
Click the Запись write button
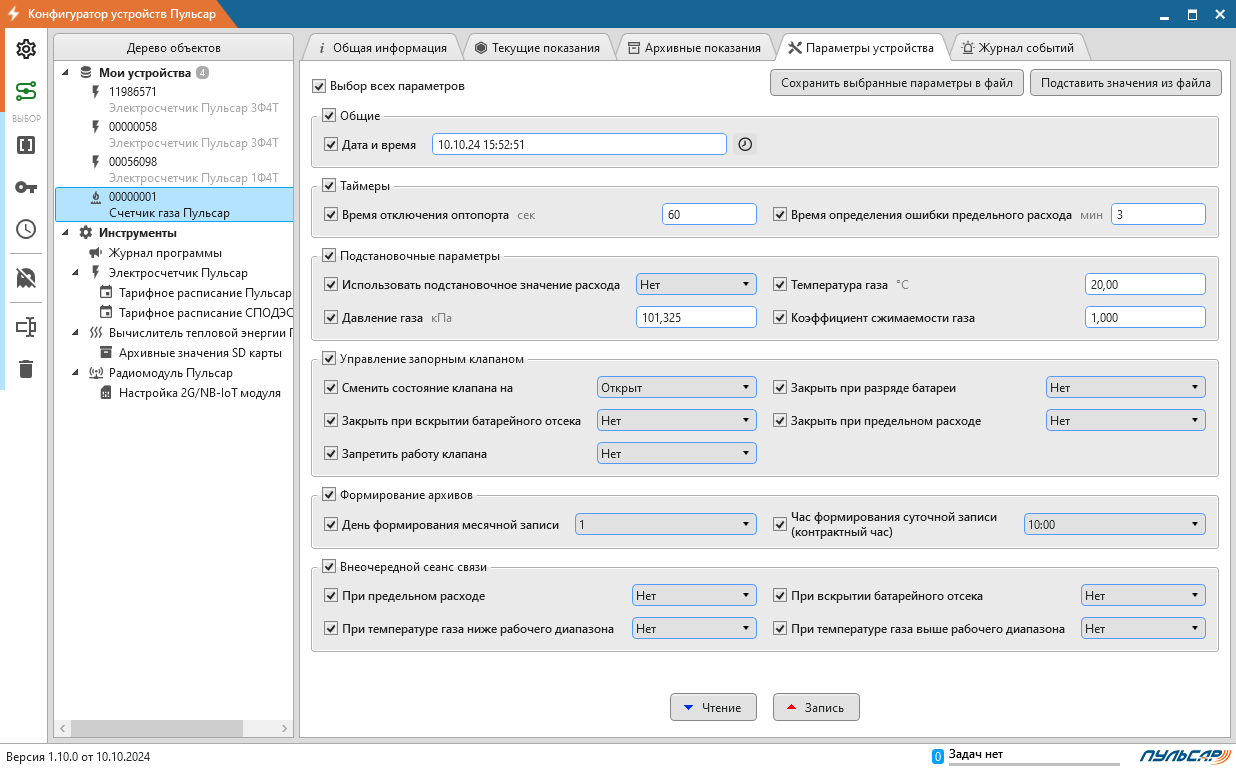816,707
